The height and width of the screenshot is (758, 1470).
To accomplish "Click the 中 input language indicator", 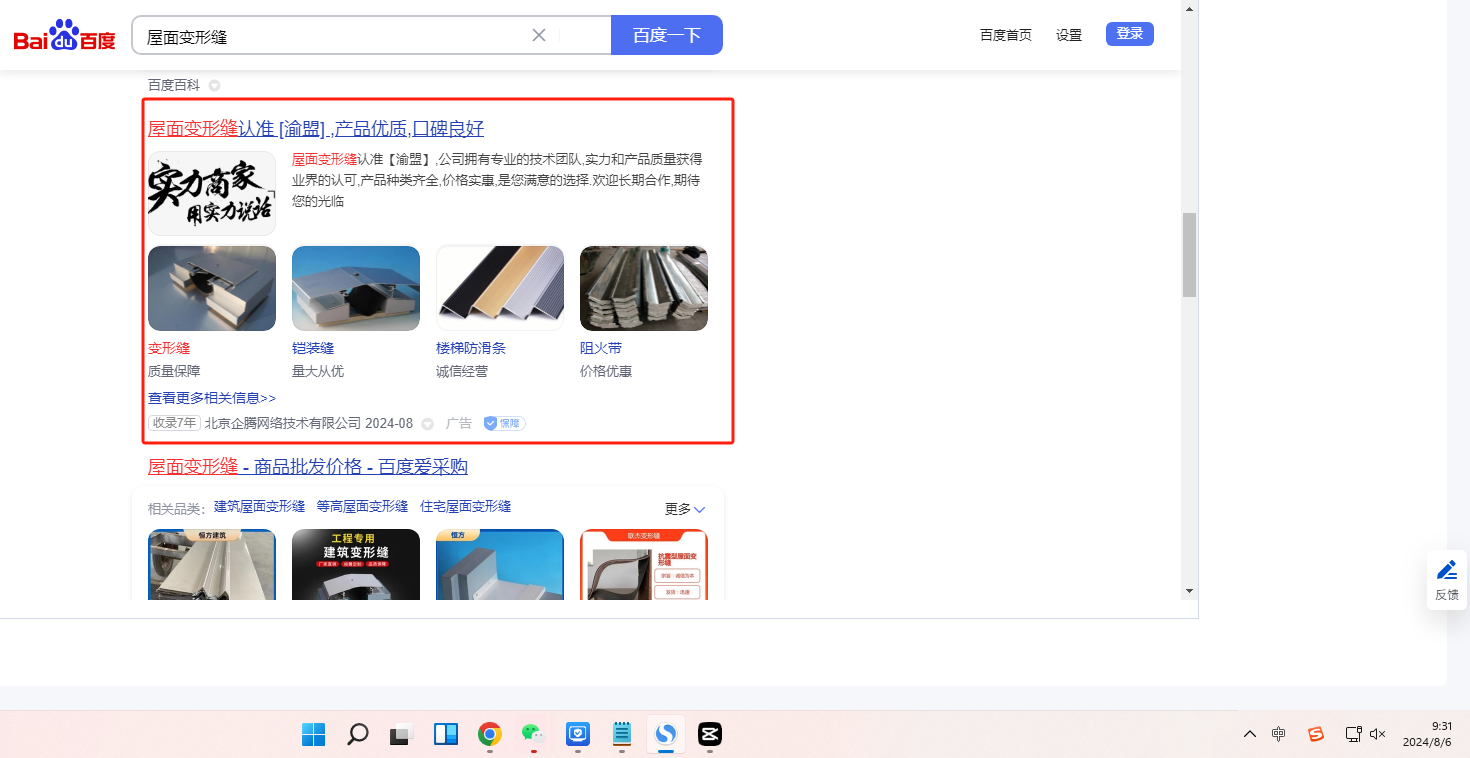I will point(1278,734).
